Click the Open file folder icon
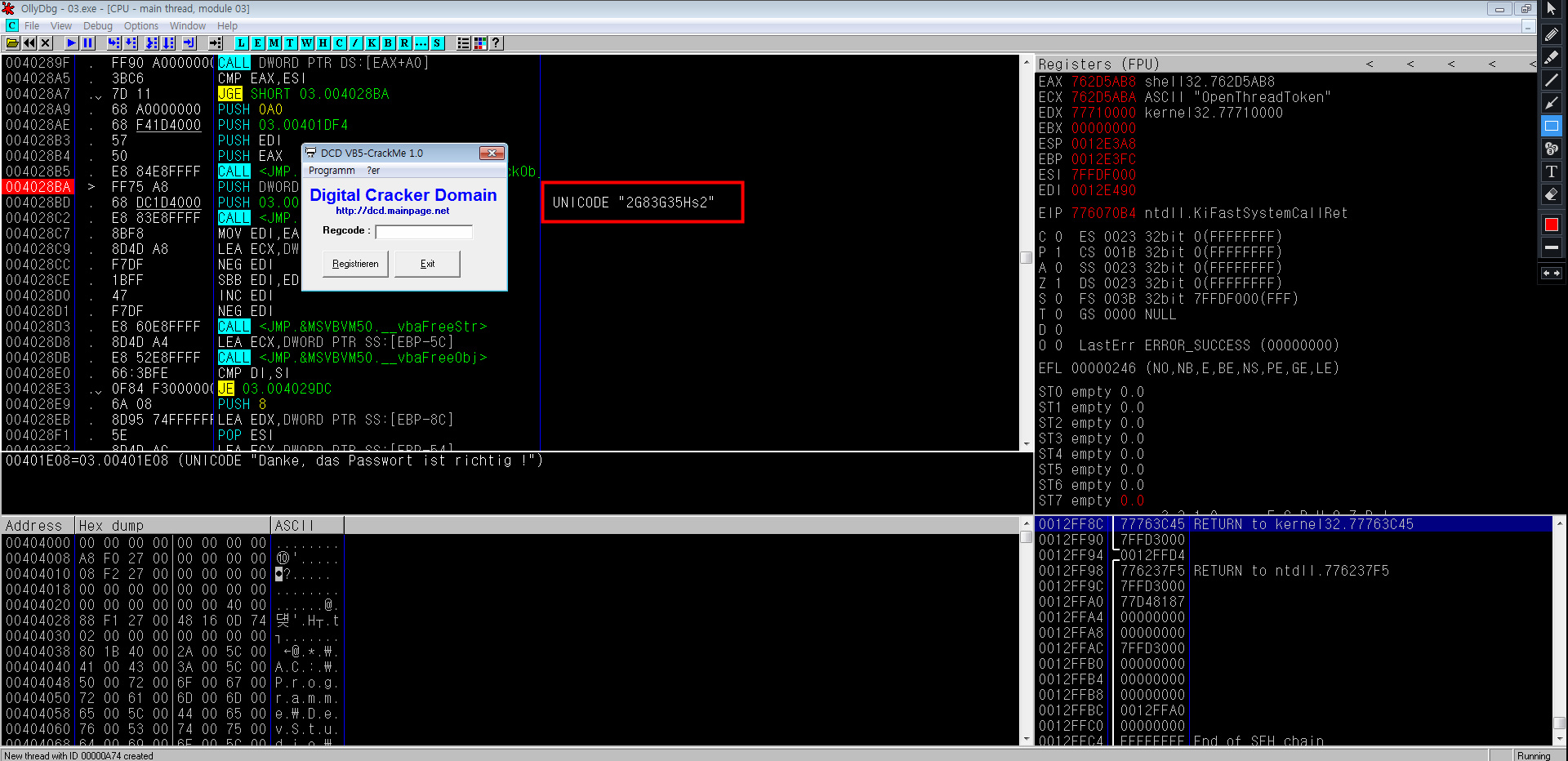This screenshot has width=1568, height=761. [13, 43]
